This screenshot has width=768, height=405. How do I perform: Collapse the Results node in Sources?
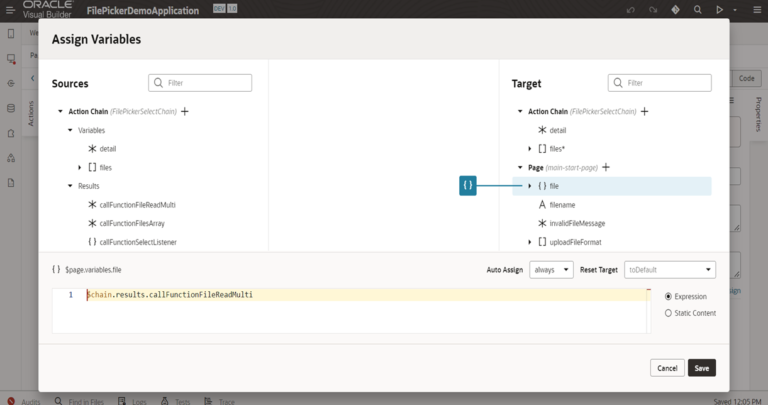tap(70, 186)
